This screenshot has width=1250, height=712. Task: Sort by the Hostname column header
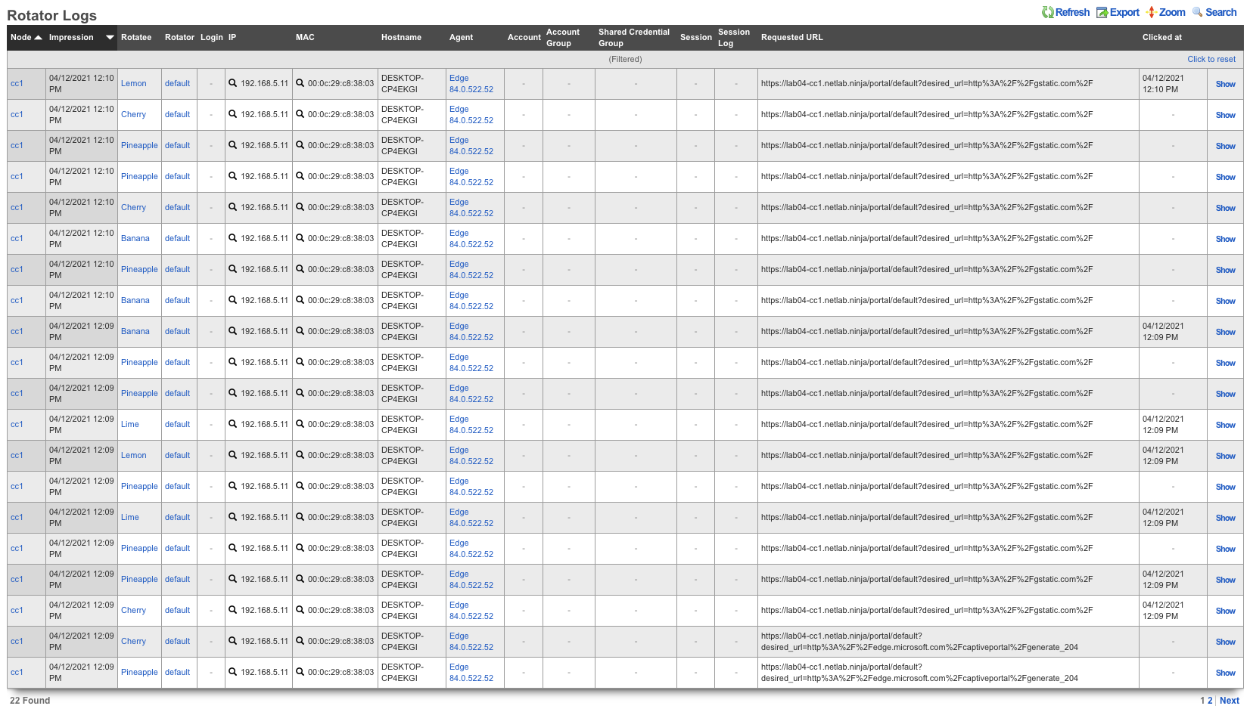pos(401,38)
